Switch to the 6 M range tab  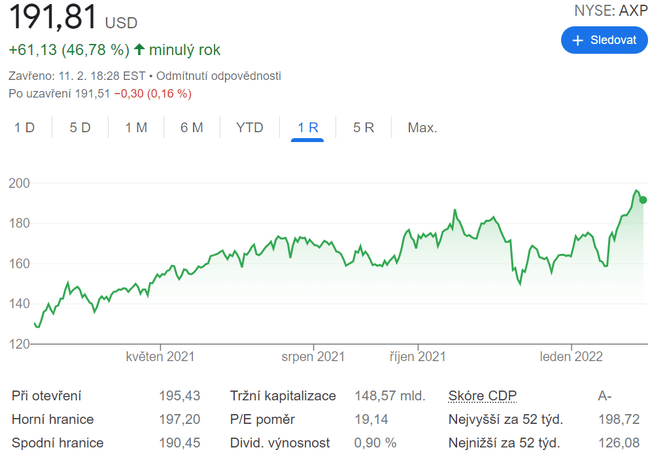click(x=192, y=127)
